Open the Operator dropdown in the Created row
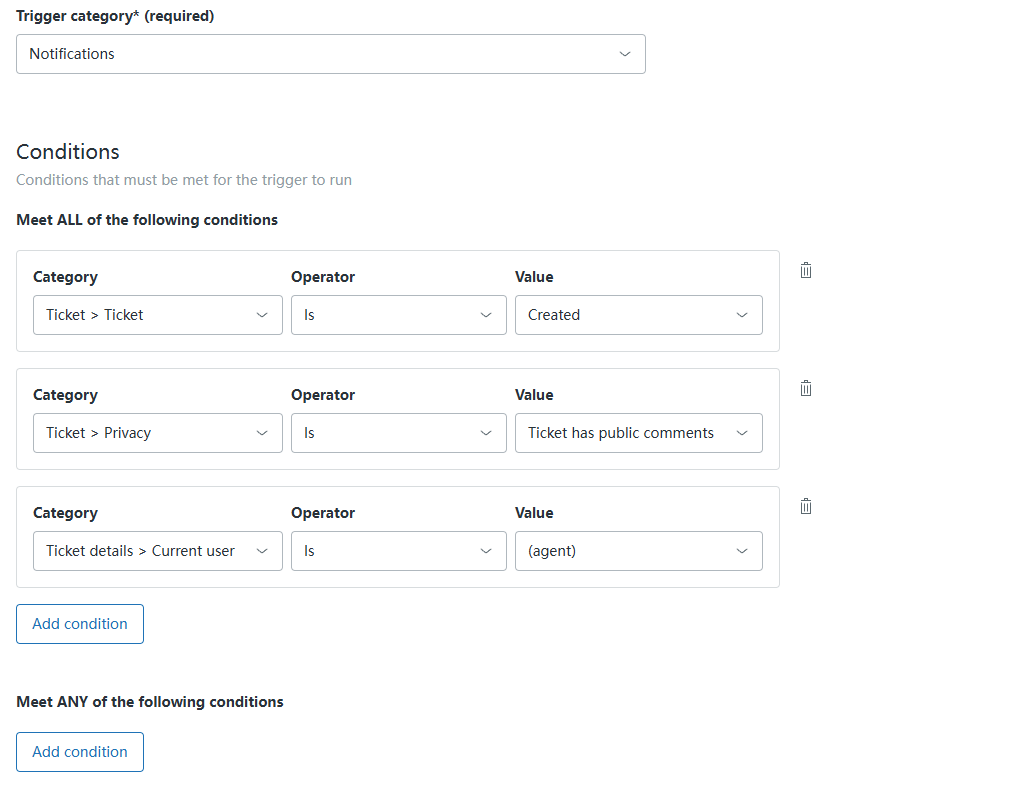1009x799 pixels. coord(398,315)
